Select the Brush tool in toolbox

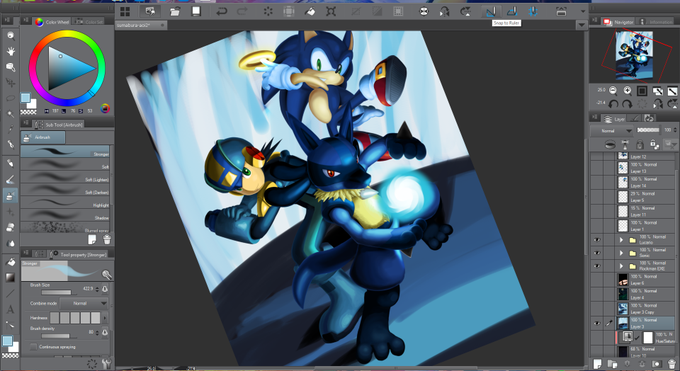(x=10, y=179)
